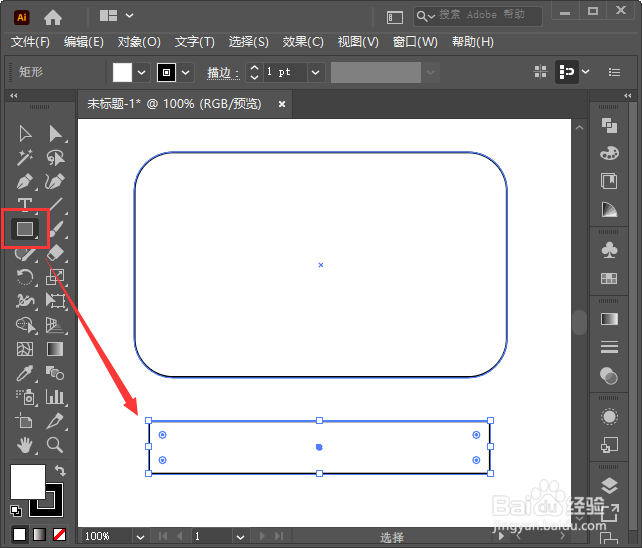Open the fill swatch in control bar
This screenshot has width=642, height=548.
coord(122,72)
